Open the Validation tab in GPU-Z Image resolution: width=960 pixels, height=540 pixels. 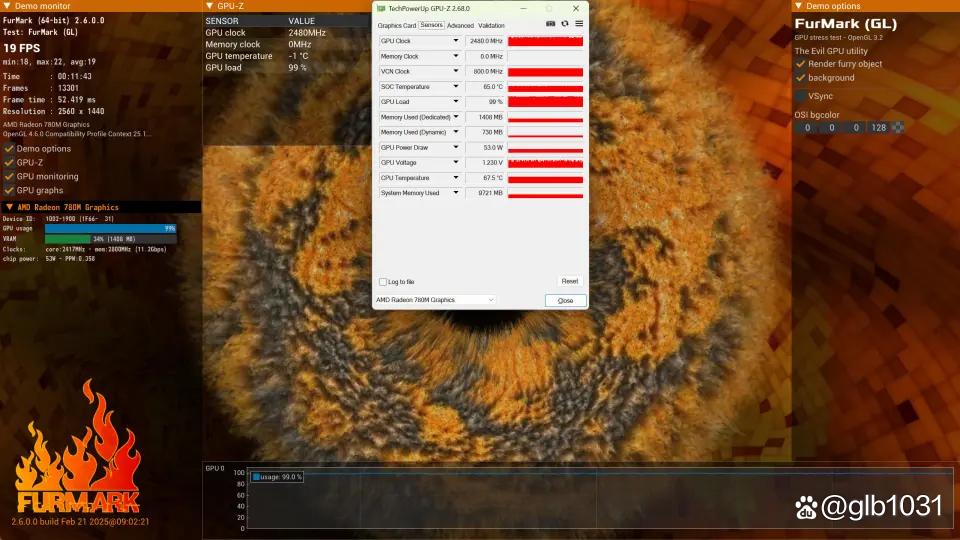491,26
